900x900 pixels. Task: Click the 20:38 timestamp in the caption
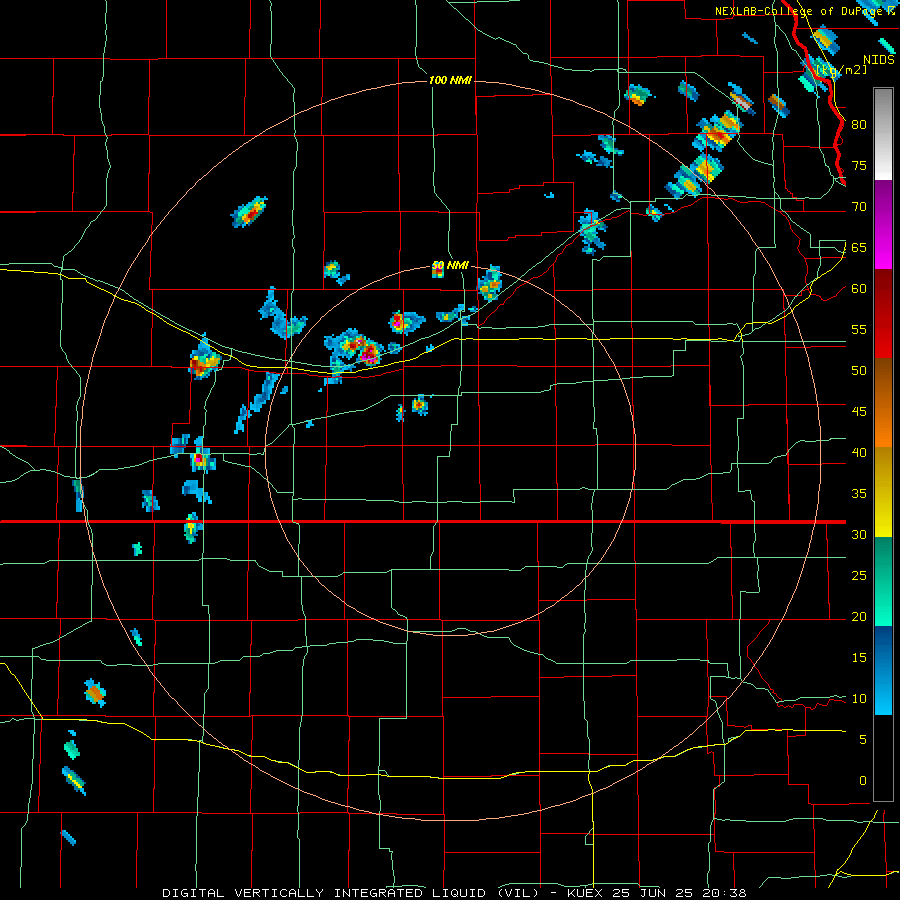[x=726, y=893]
